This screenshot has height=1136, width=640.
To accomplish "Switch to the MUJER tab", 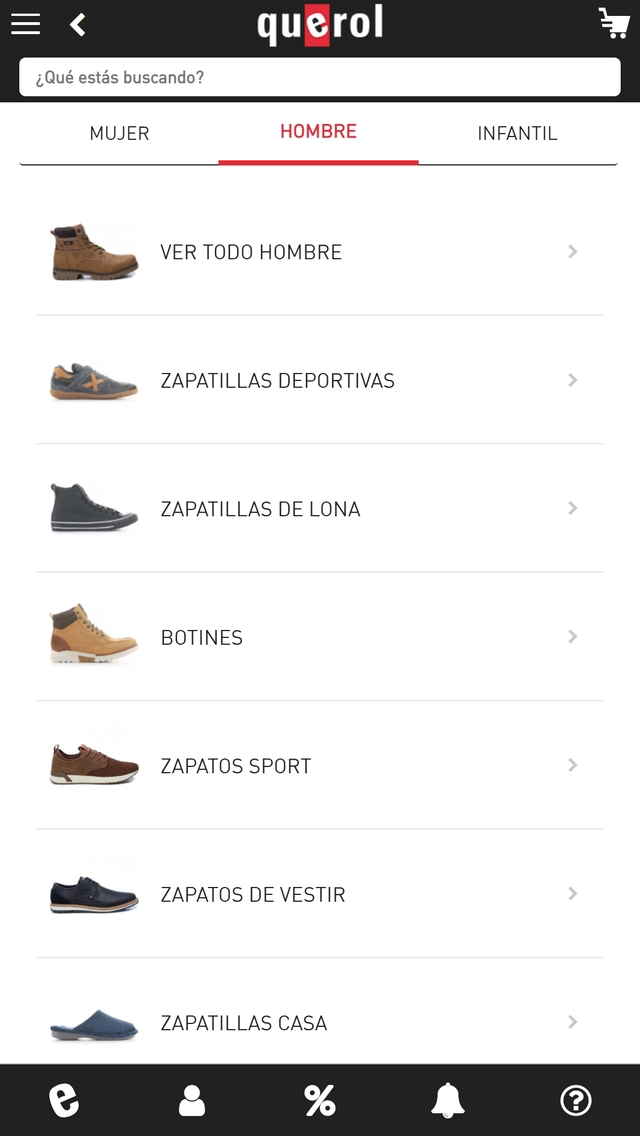I will [x=119, y=133].
